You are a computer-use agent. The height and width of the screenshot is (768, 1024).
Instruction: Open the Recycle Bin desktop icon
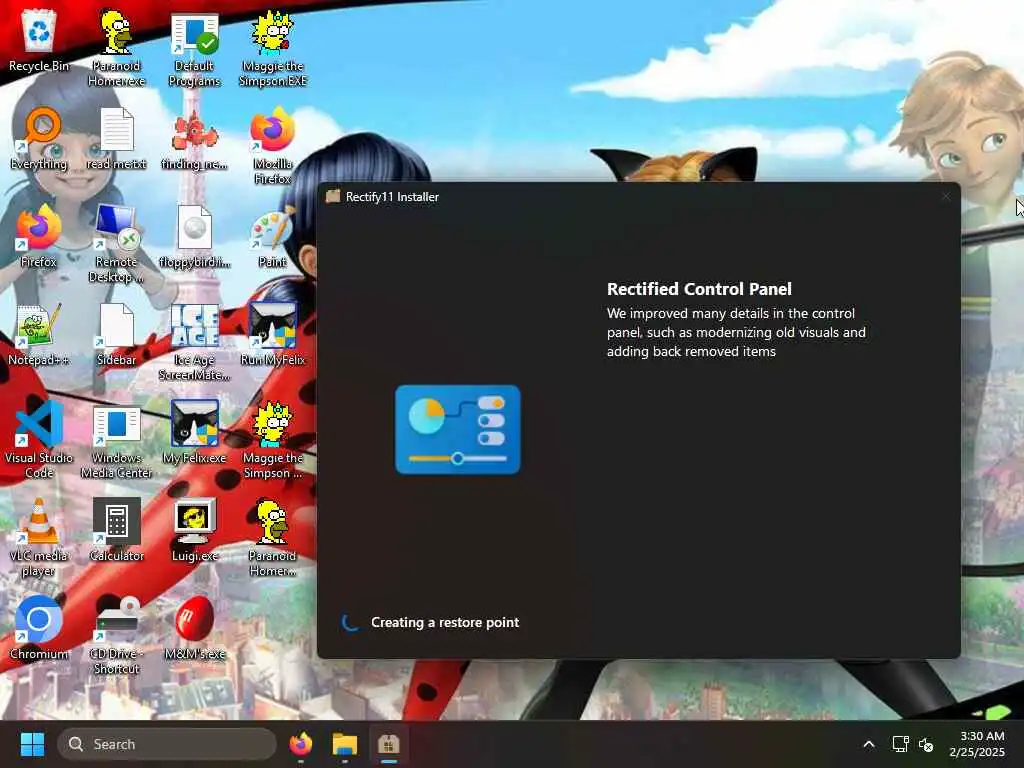coord(39,40)
